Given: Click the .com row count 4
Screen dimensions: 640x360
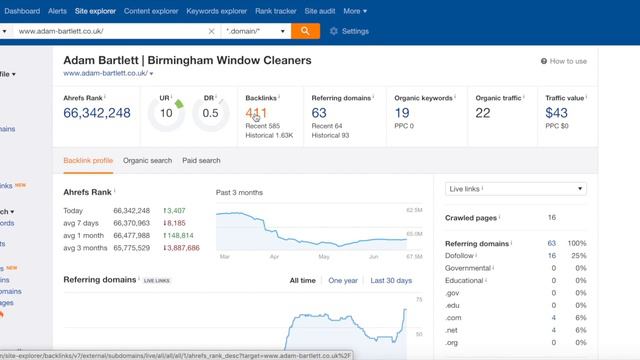Looking at the screenshot, I should coord(553,318).
